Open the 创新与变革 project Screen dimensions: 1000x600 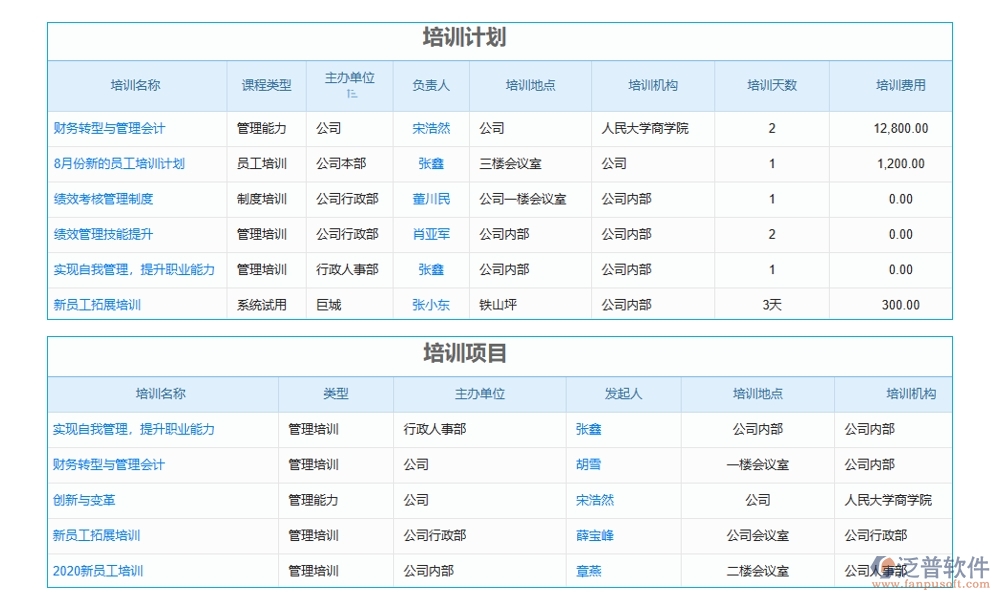tap(85, 500)
